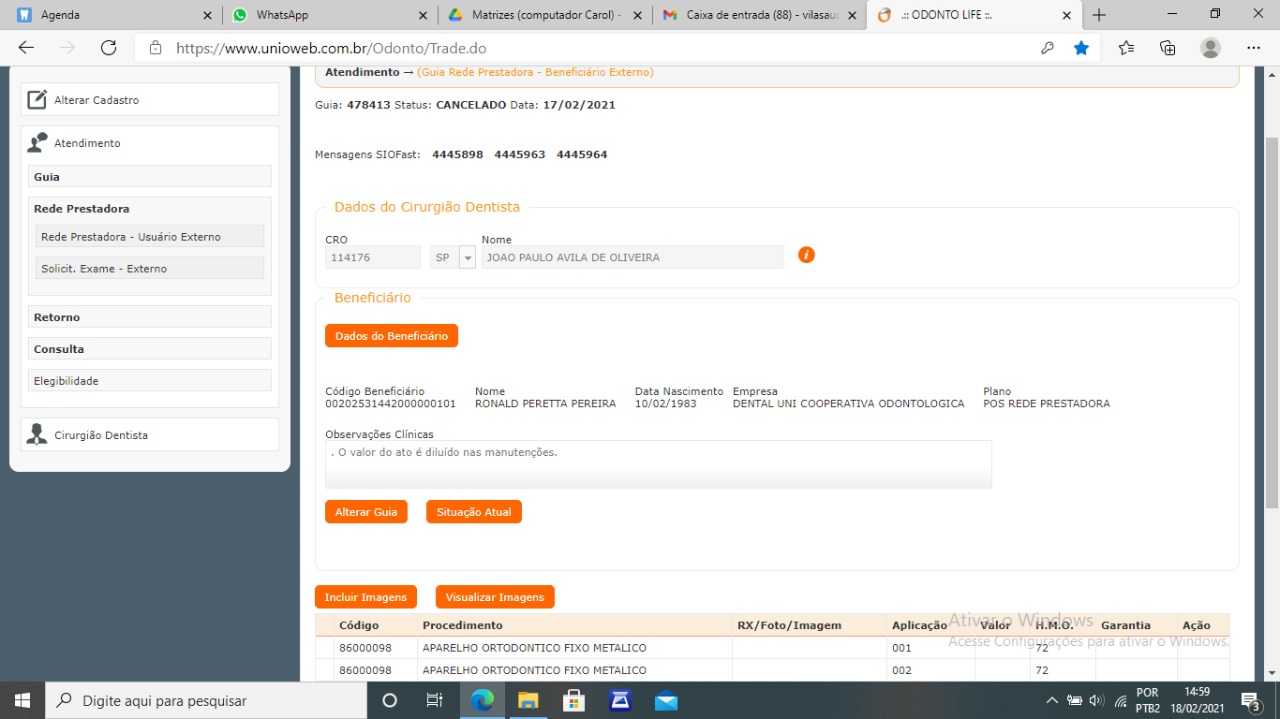Click the Edge icon in taskbar
The height and width of the screenshot is (719, 1280).
482,700
